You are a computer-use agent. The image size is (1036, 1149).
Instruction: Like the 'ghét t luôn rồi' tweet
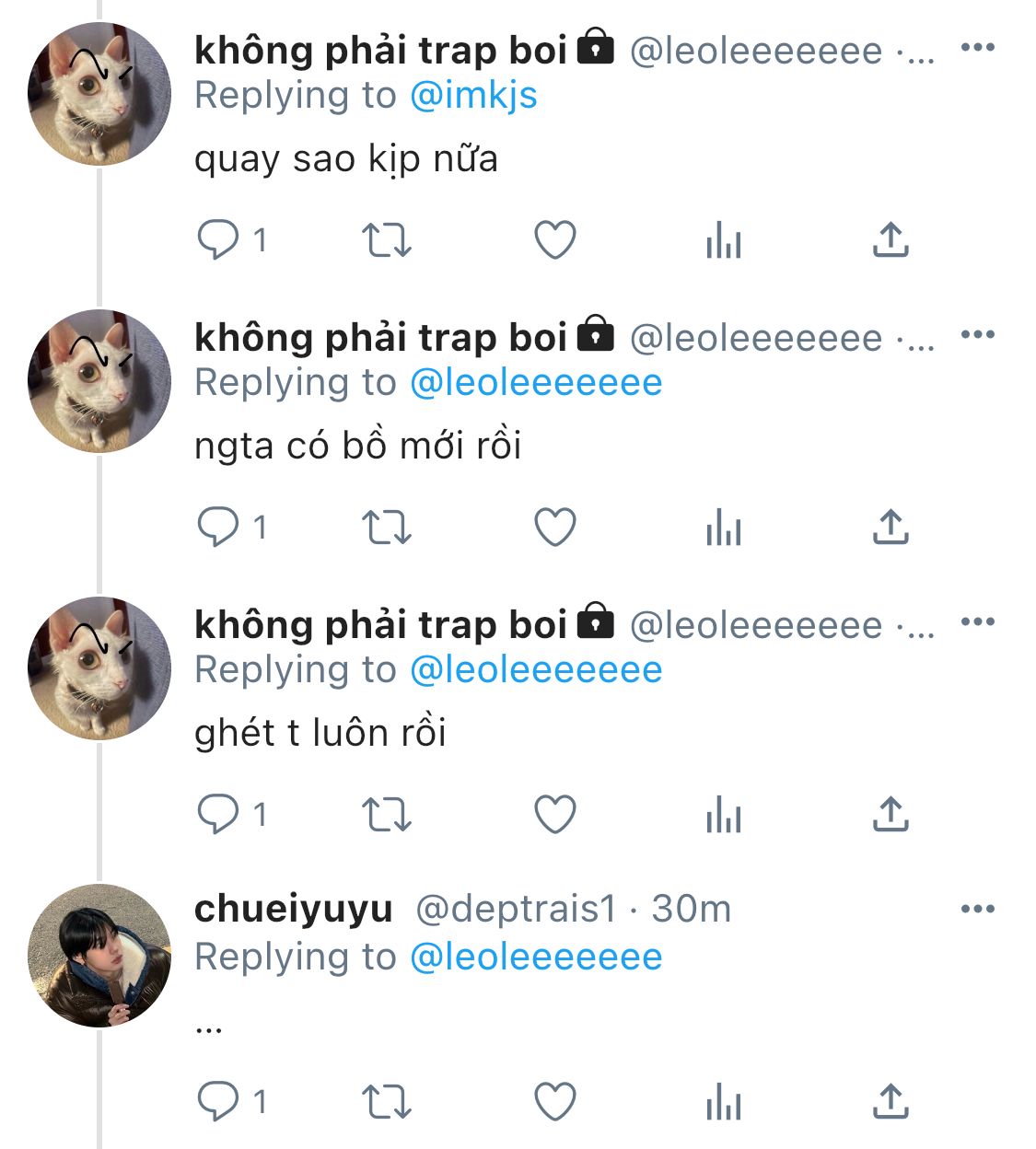pyautogui.click(x=555, y=815)
